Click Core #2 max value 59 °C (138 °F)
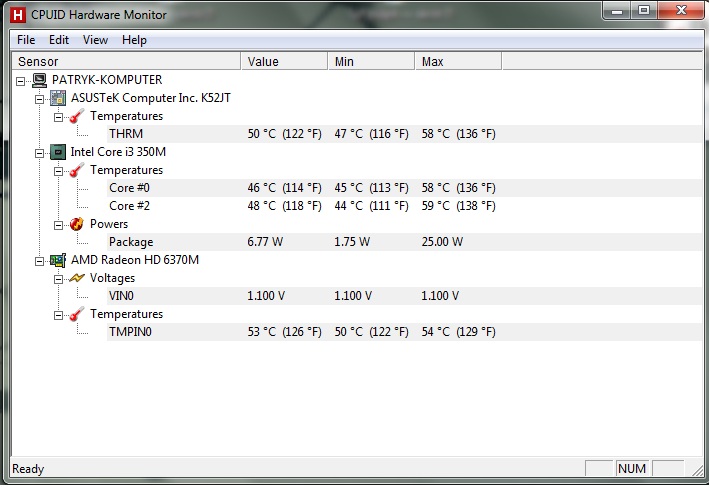The image size is (710, 487). click(x=458, y=206)
